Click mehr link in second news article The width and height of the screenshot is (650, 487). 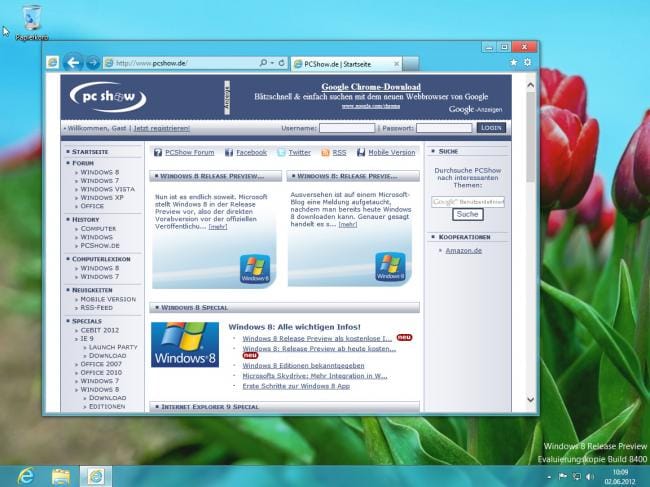click(x=347, y=224)
